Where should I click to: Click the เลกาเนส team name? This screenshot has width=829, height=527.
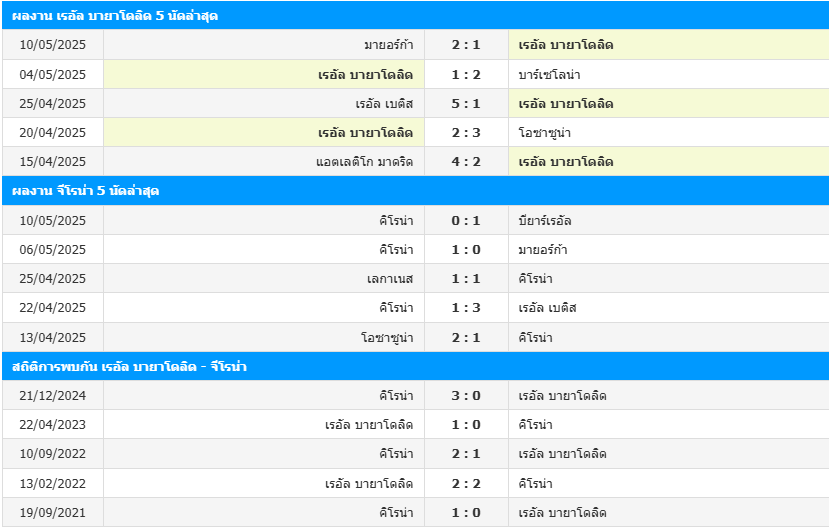(x=390, y=279)
